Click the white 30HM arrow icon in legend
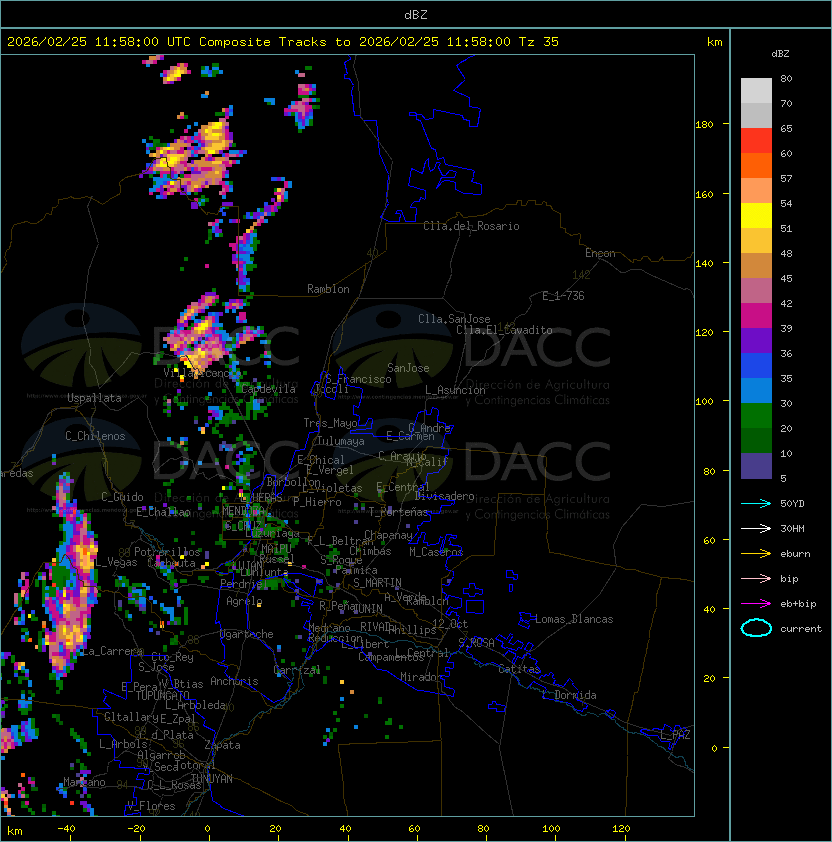The width and height of the screenshot is (832, 842). point(756,528)
